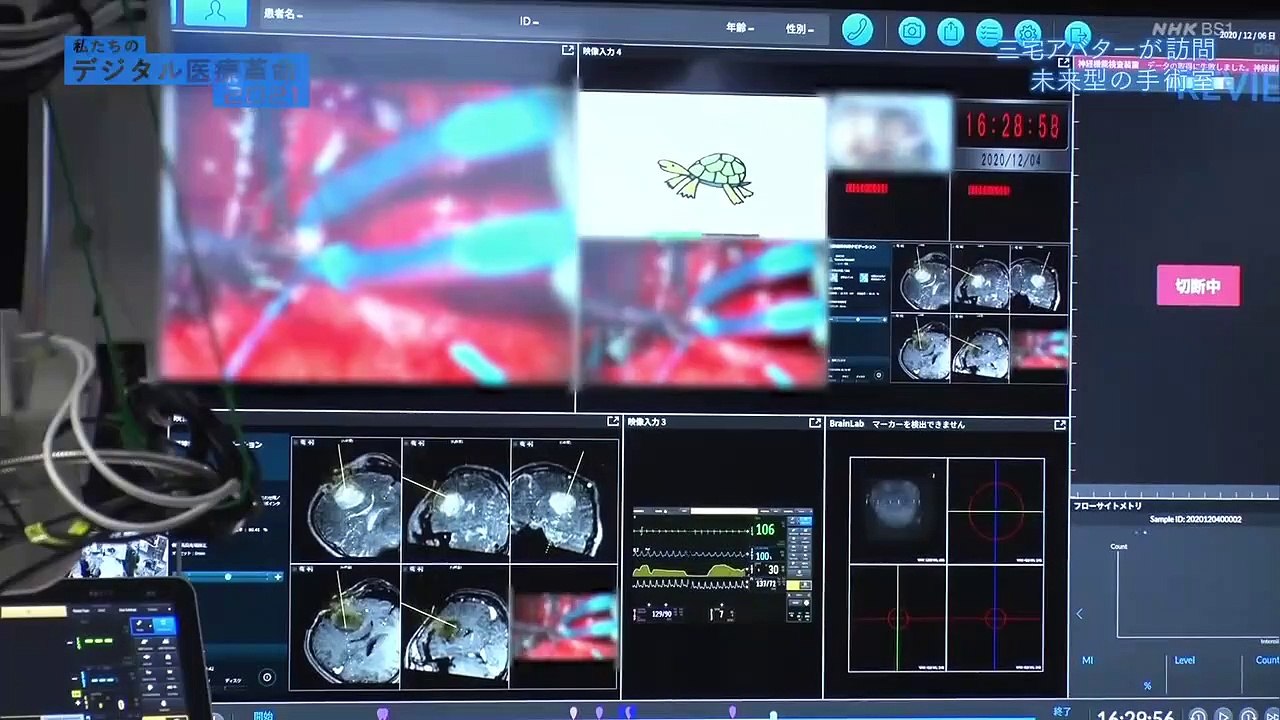The width and height of the screenshot is (1280, 720).
Task: Select the smaller surgical video below the turtle
Action: [704, 312]
